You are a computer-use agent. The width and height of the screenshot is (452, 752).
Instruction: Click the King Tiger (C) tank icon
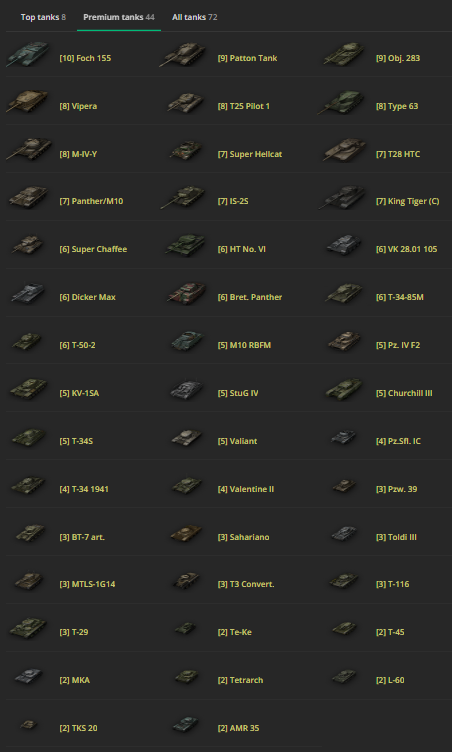343,197
